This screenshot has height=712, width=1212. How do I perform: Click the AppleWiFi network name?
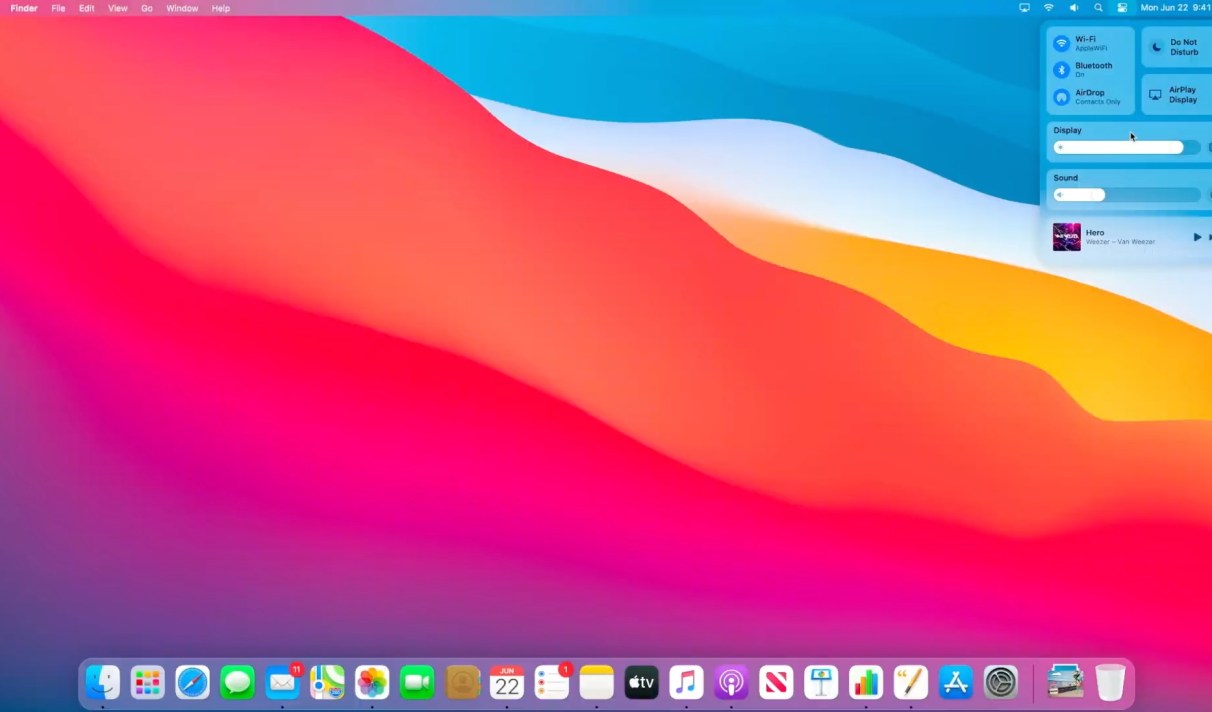pyautogui.click(x=1091, y=48)
